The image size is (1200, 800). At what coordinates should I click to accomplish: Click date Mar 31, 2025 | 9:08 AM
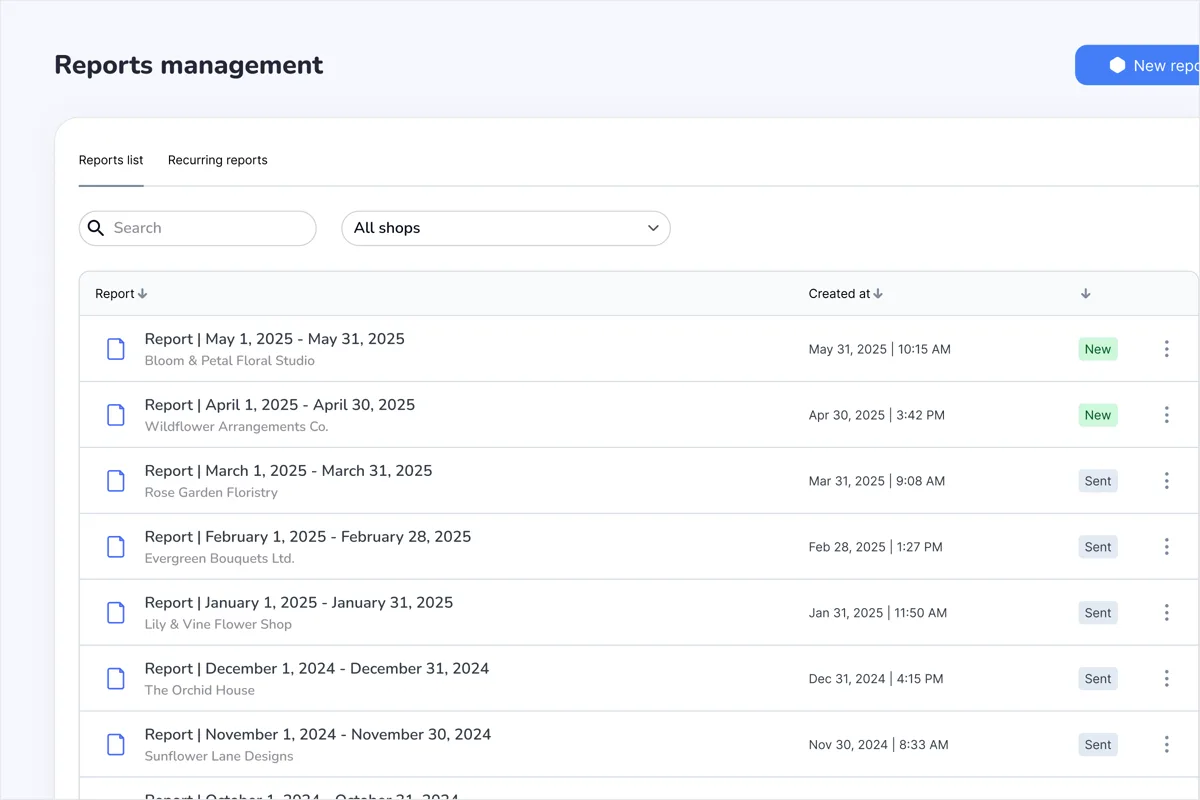(877, 482)
